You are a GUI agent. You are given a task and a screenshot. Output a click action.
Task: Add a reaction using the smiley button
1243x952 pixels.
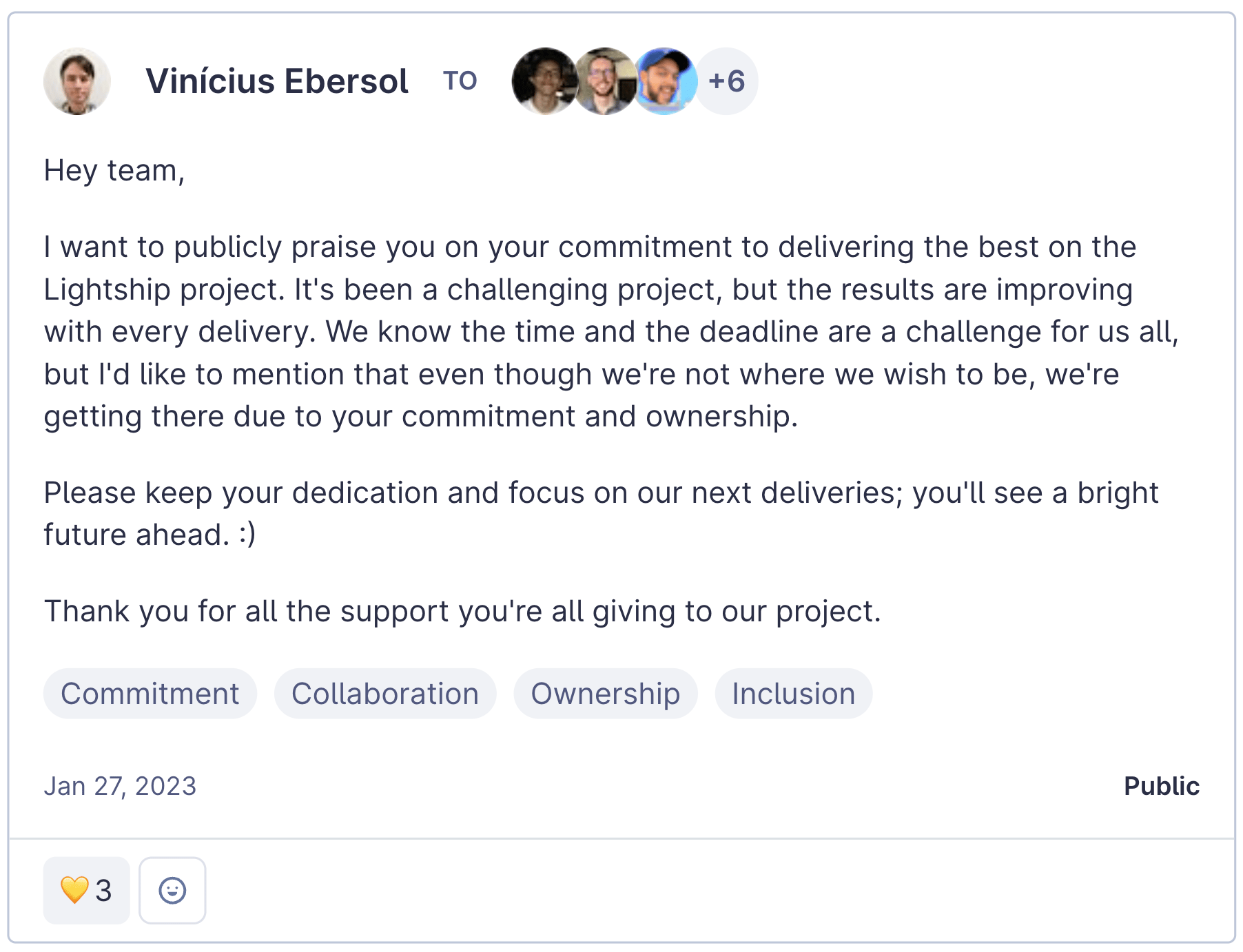(x=172, y=890)
